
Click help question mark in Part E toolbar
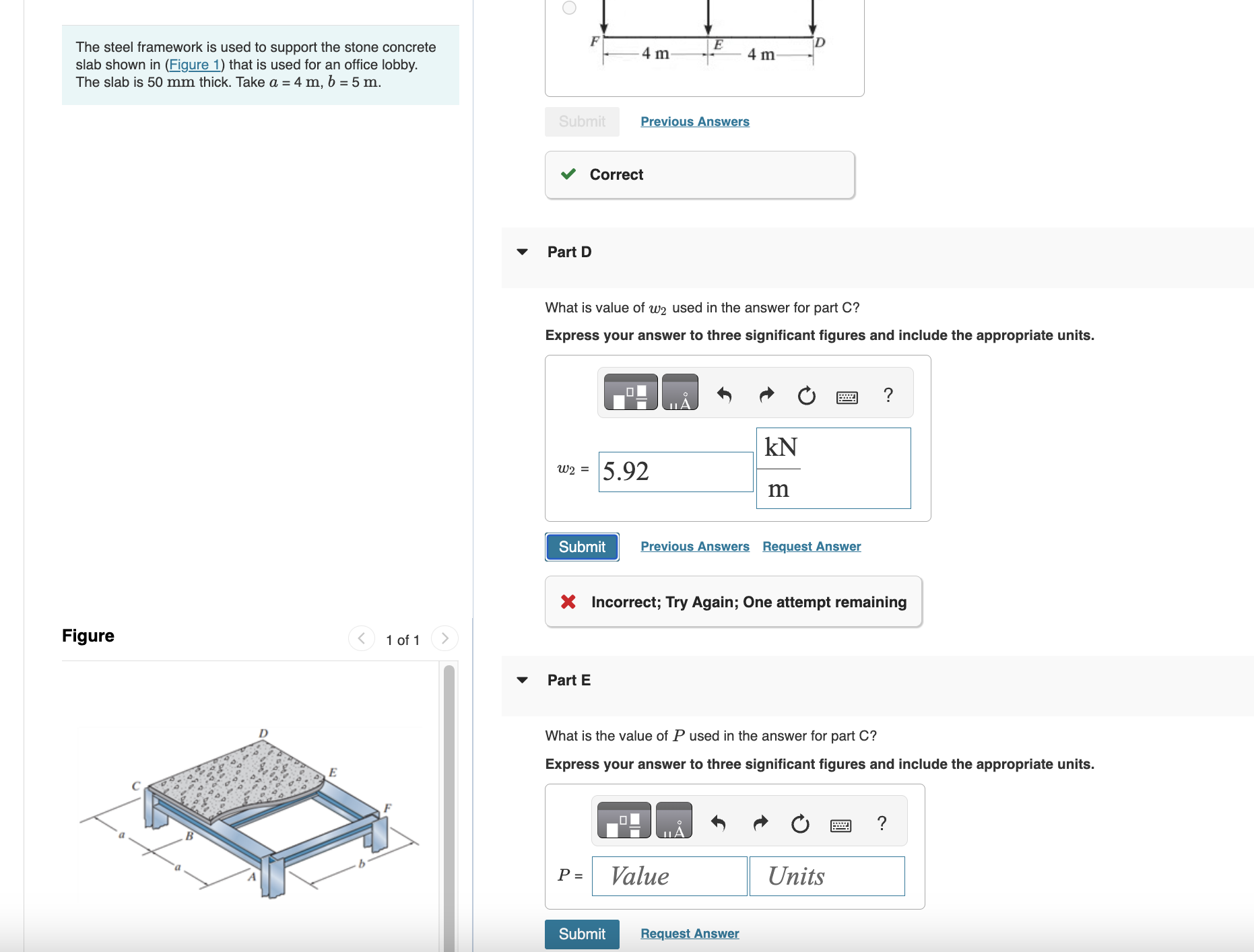(x=882, y=823)
